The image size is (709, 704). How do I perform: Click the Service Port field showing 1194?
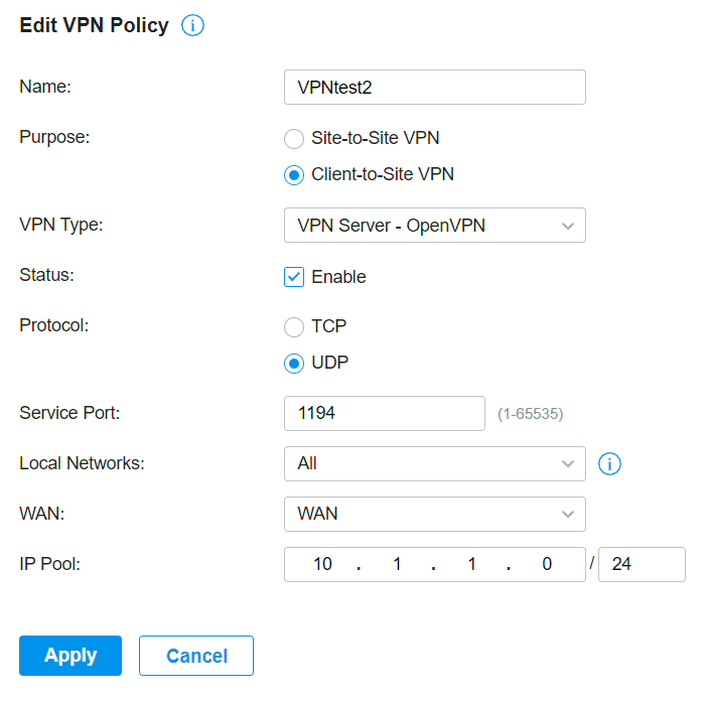(384, 413)
